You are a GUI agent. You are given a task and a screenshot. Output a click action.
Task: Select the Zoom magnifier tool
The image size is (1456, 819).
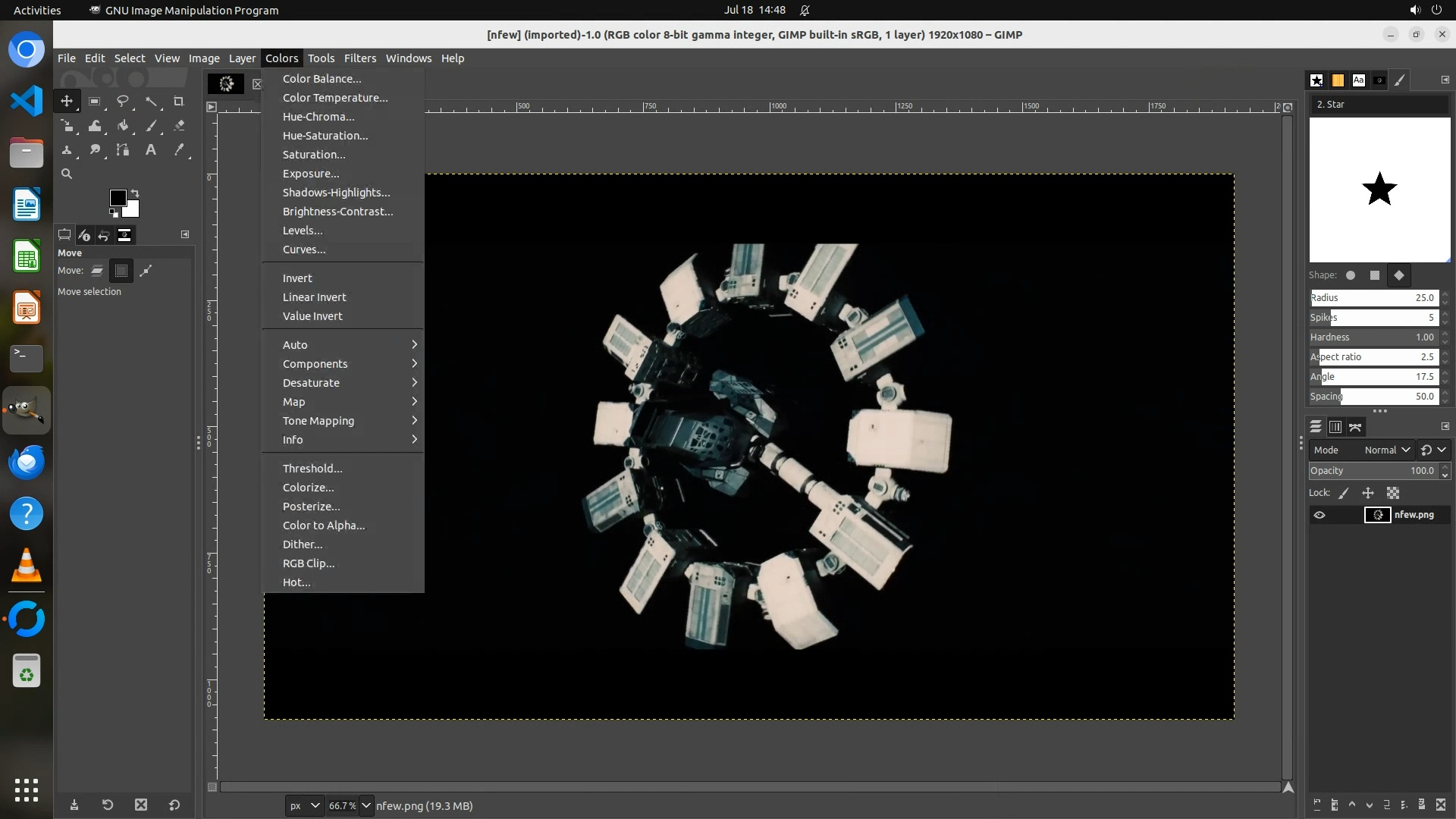pyautogui.click(x=67, y=174)
